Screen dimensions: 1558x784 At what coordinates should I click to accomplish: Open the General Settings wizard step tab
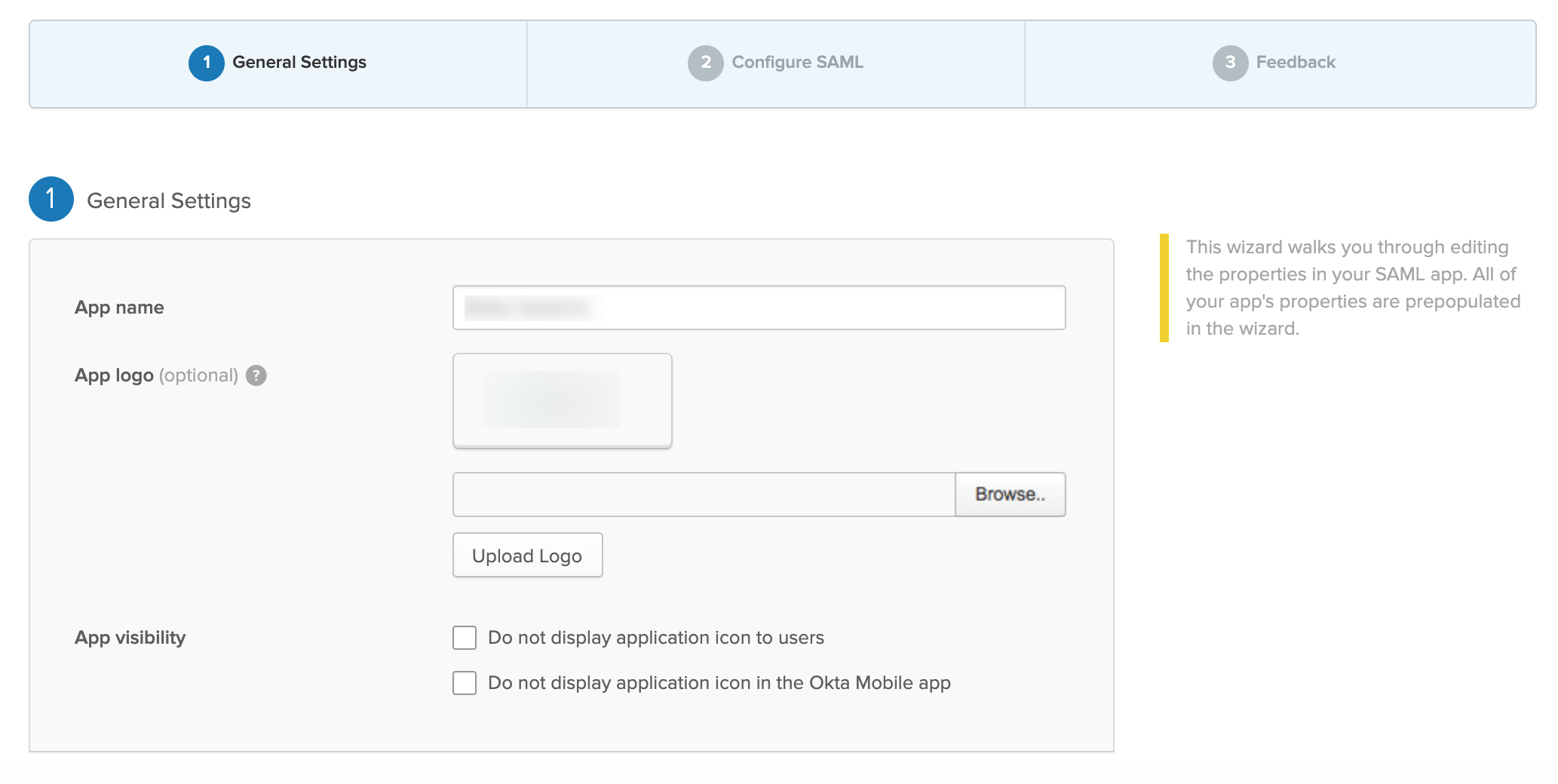click(x=278, y=63)
